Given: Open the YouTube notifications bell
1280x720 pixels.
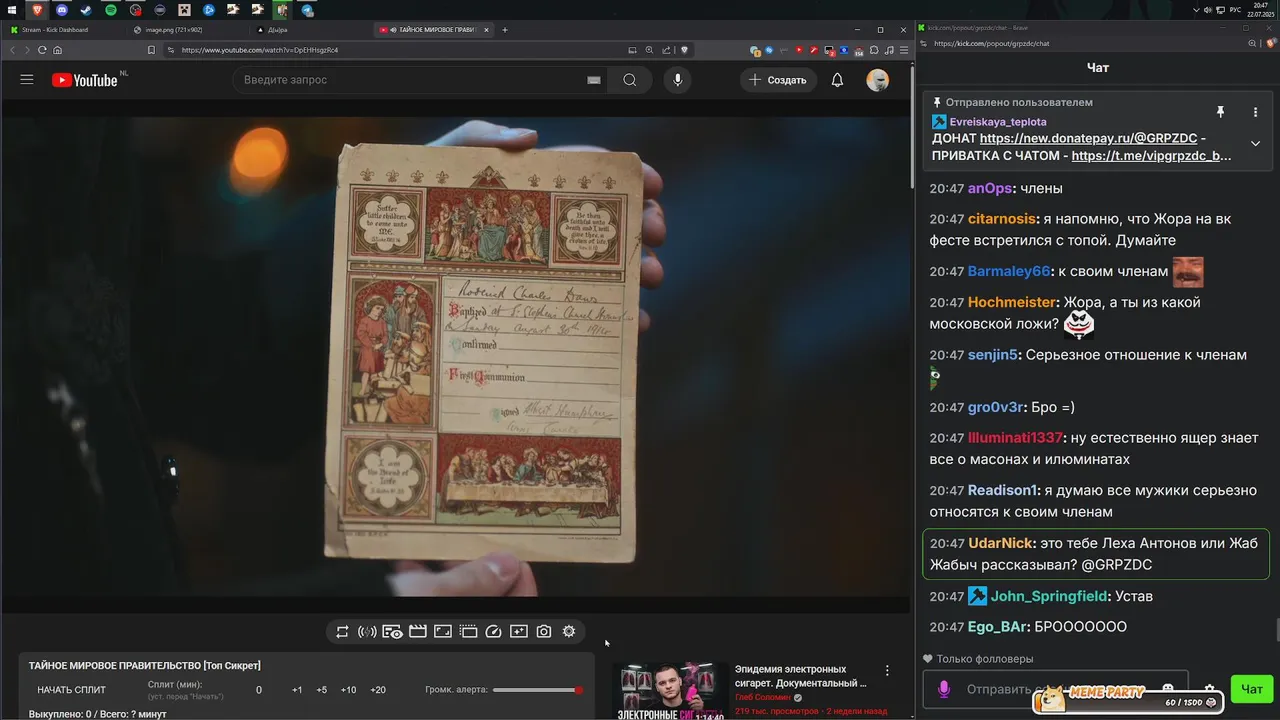Looking at the screenshot, I should point(837,80).
